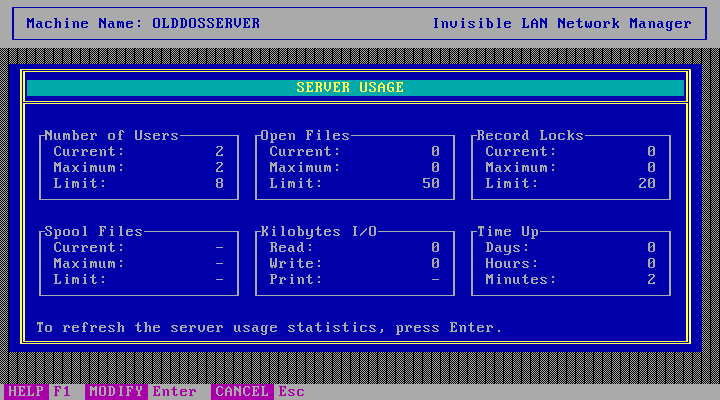Click the Record Locks panel heading

tap(530, 135)
